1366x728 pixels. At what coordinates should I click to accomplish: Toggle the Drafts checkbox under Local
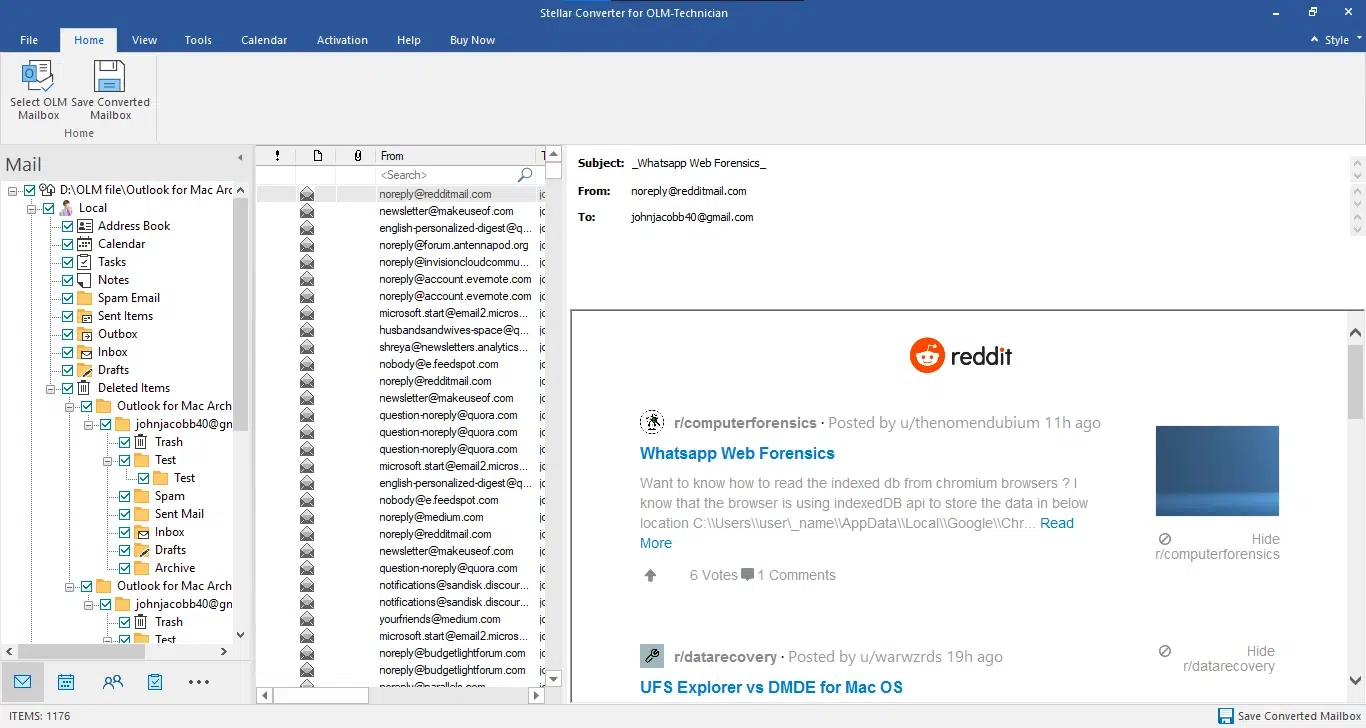68,370
